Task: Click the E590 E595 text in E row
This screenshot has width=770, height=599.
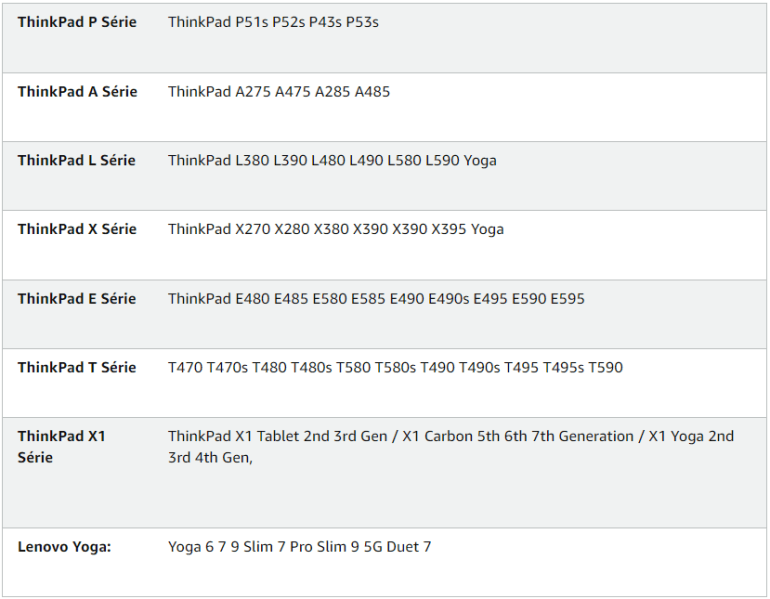Action: pos(548,299)
